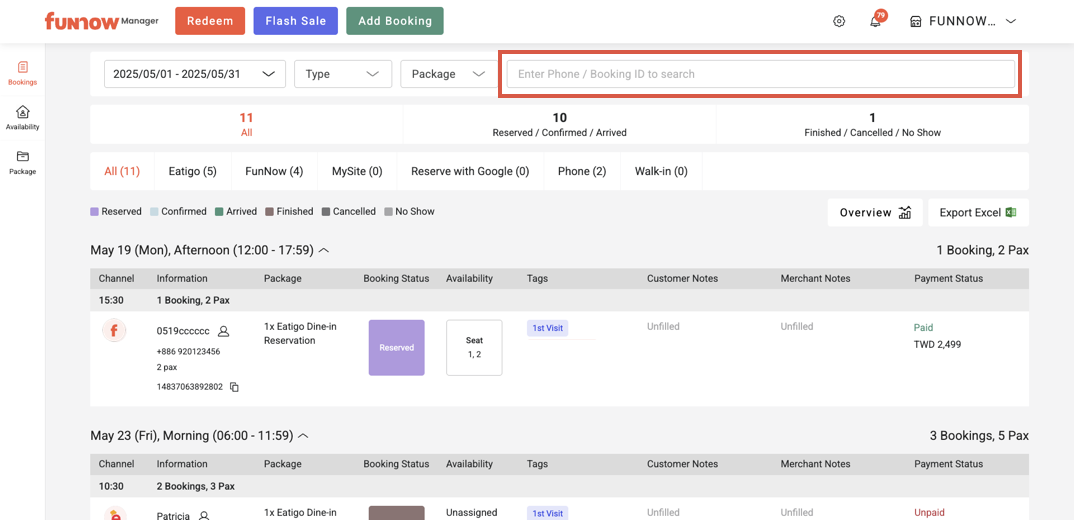
Task: Collapse the May 19 Afternoon section
Action: pos(324,250)
